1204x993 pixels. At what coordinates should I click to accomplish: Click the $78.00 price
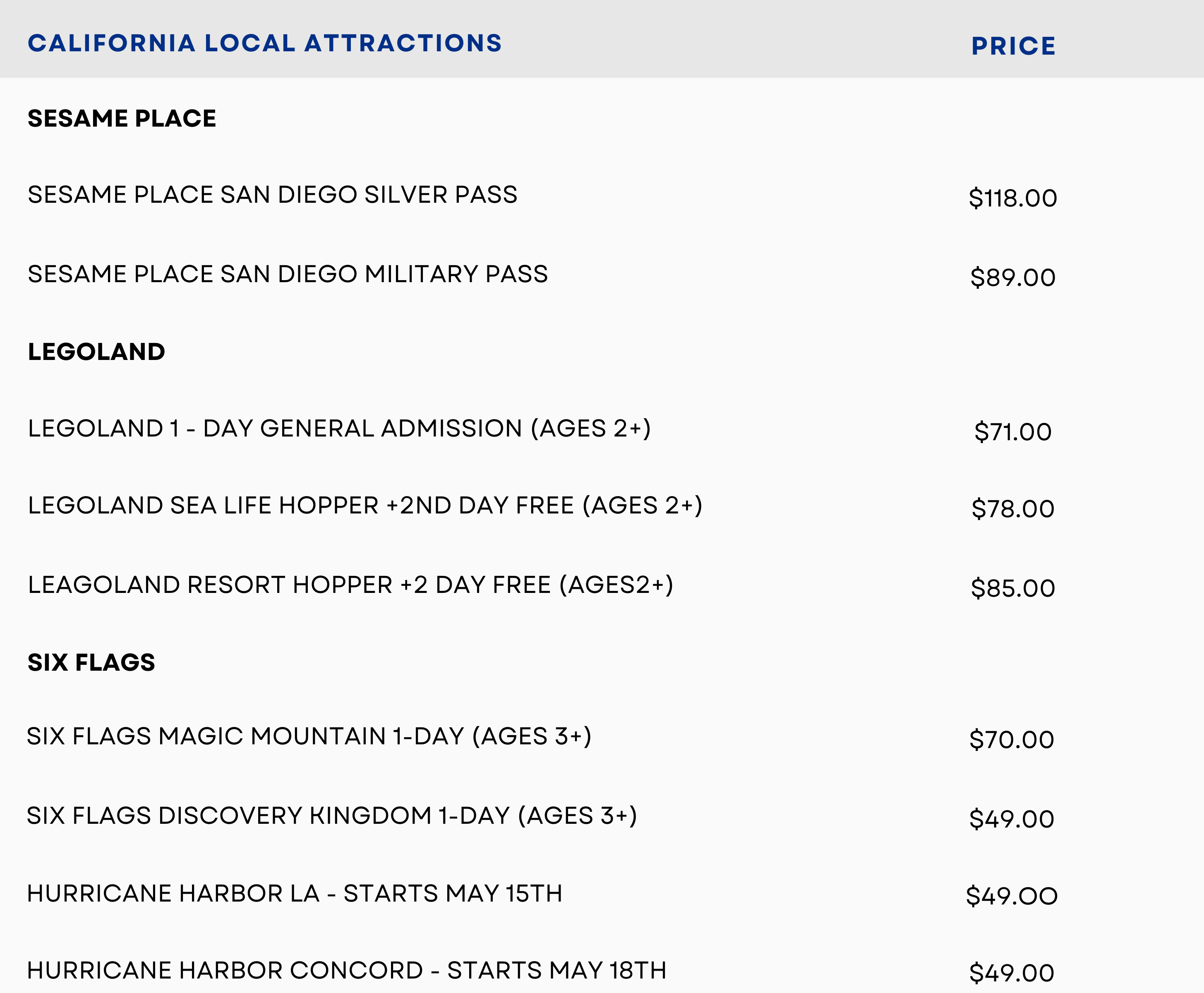tap(1012, 509)
